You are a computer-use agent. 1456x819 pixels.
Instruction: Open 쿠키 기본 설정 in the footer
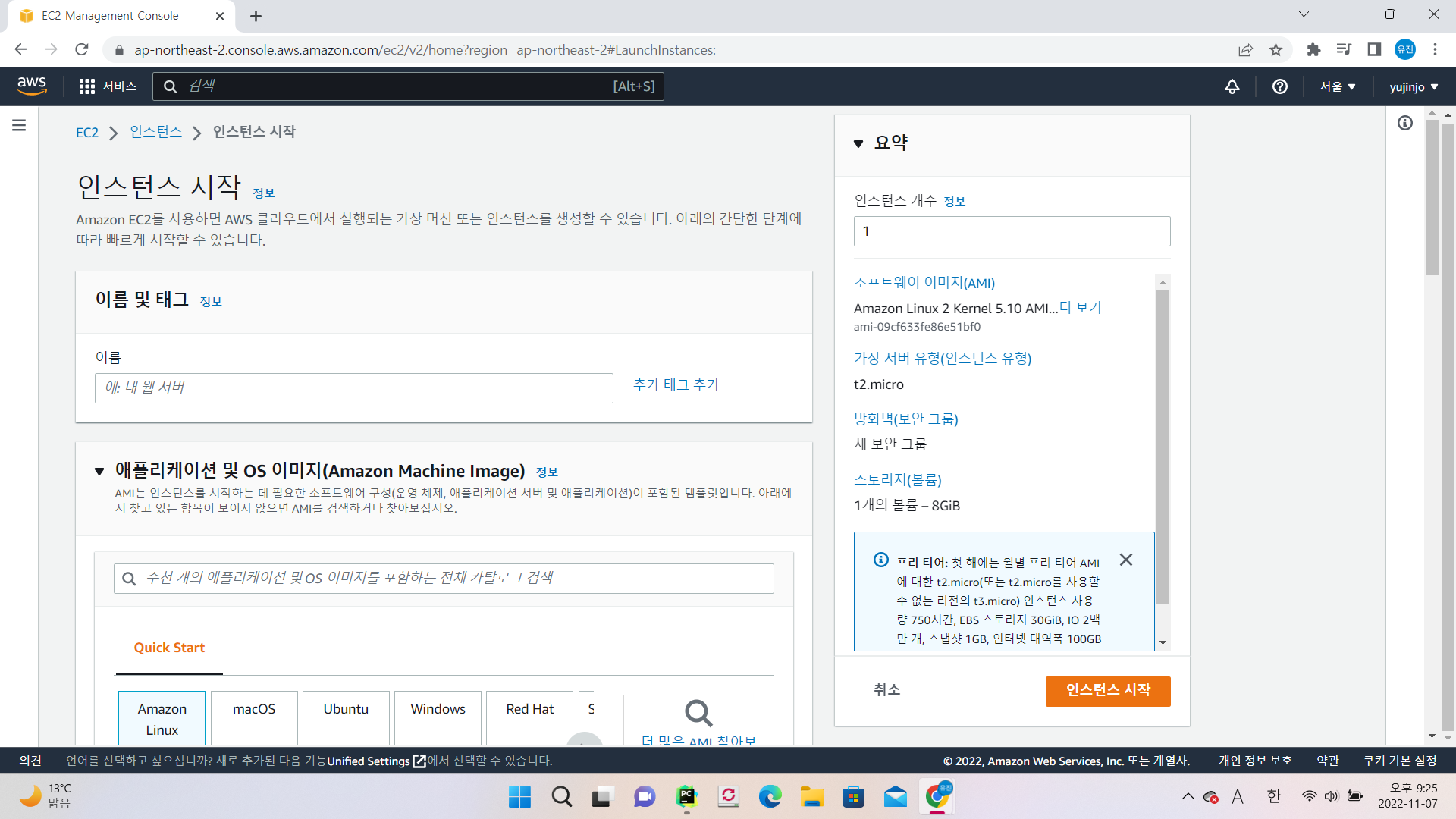1400,761
